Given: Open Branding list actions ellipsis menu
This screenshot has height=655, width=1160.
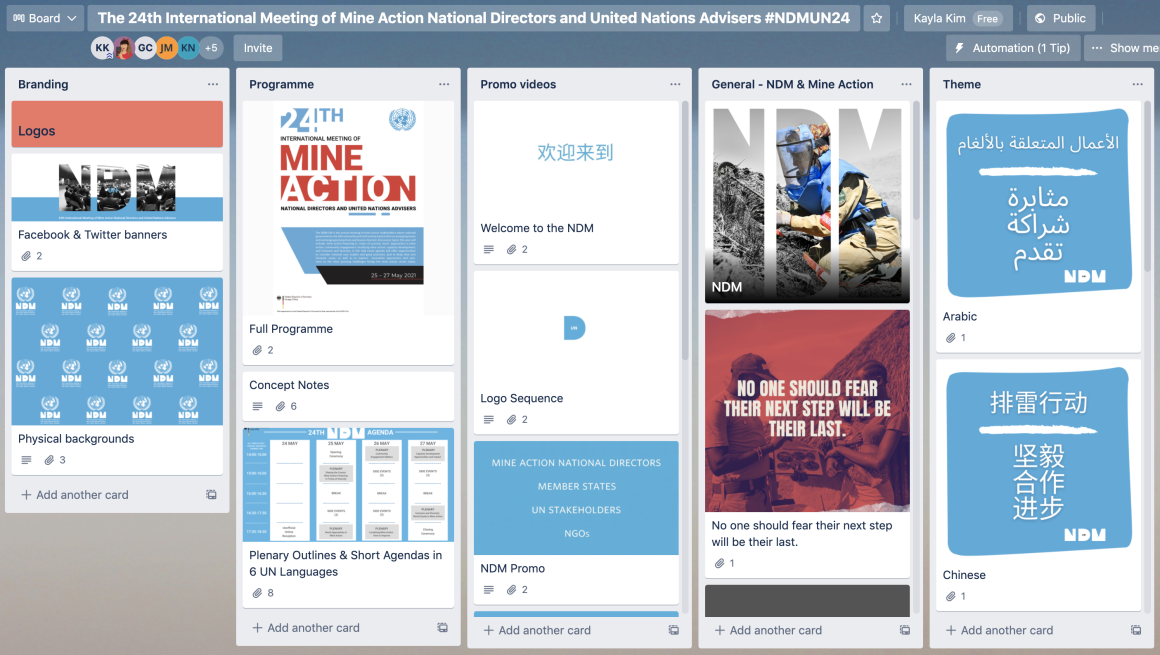Looking at the screenshot, I should click(x=212, y=85).
